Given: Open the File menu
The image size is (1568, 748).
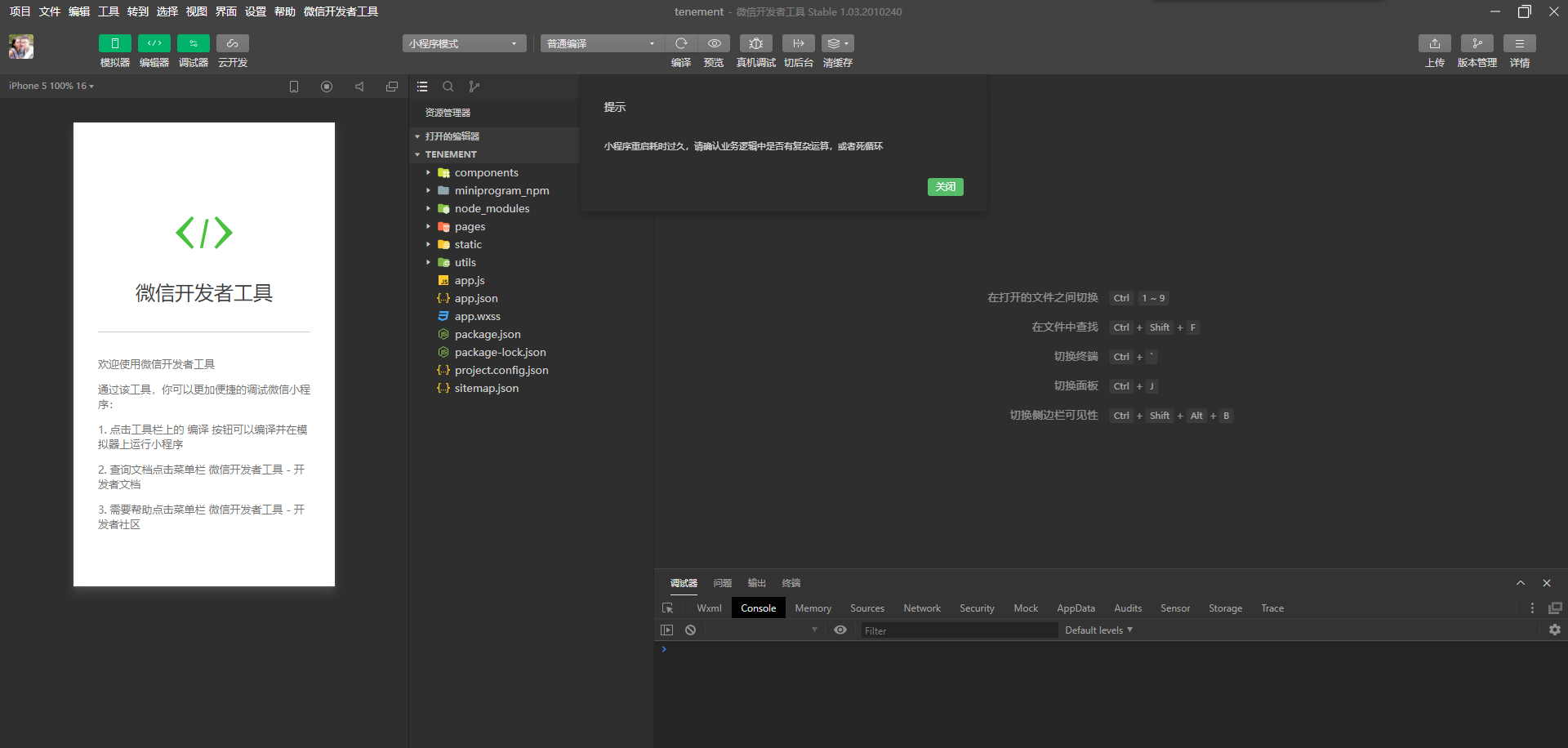Looking at the screenshot, I should click(49, 11).
